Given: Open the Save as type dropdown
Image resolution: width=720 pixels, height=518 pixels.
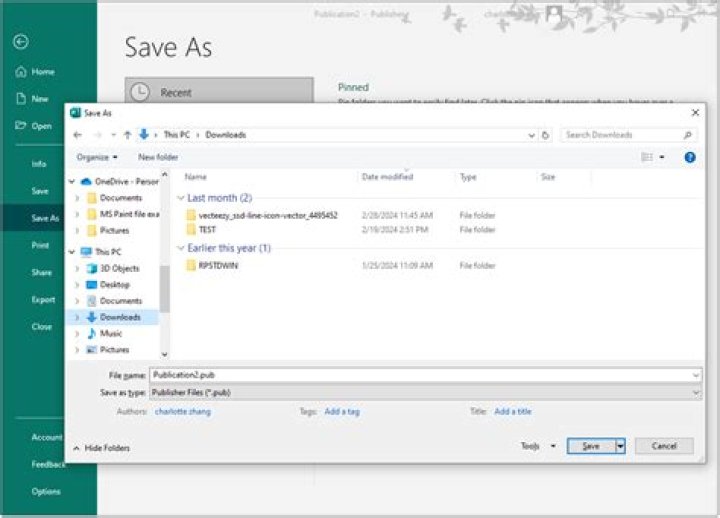Looking at the screenshot, I should coord(696,393).
